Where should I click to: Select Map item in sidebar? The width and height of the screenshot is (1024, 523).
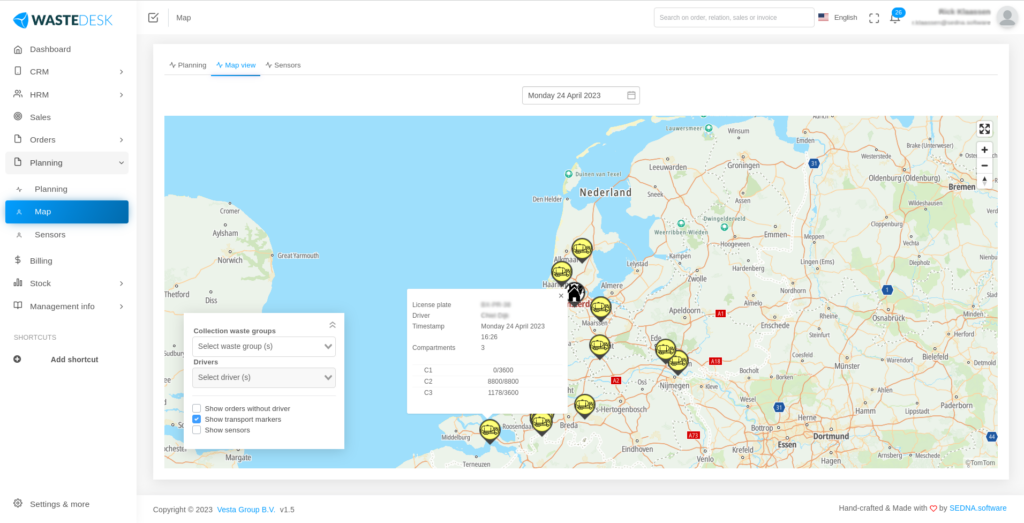click(67, 212)
